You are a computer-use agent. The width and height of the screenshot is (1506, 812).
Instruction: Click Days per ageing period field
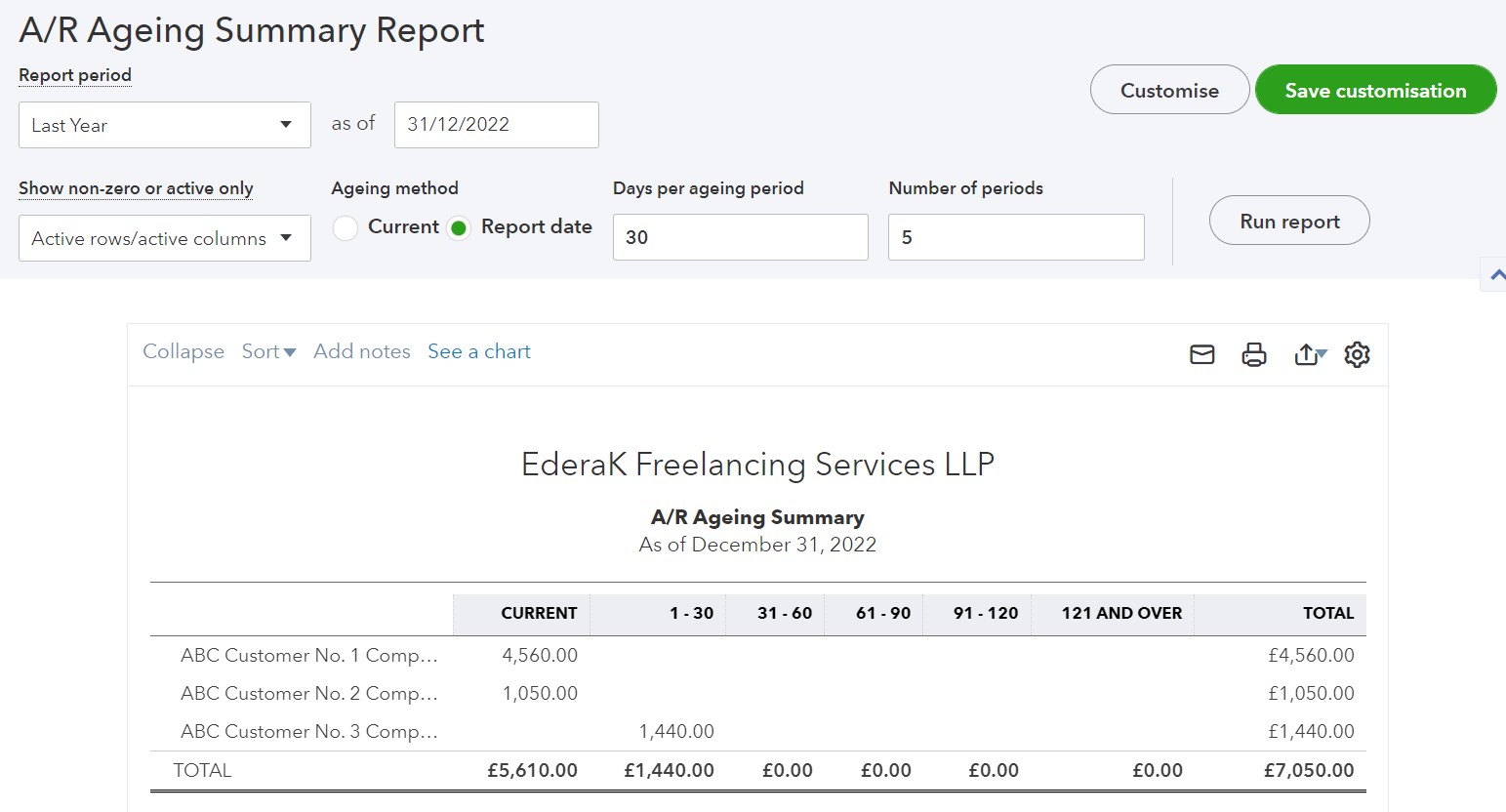(740, 237)
